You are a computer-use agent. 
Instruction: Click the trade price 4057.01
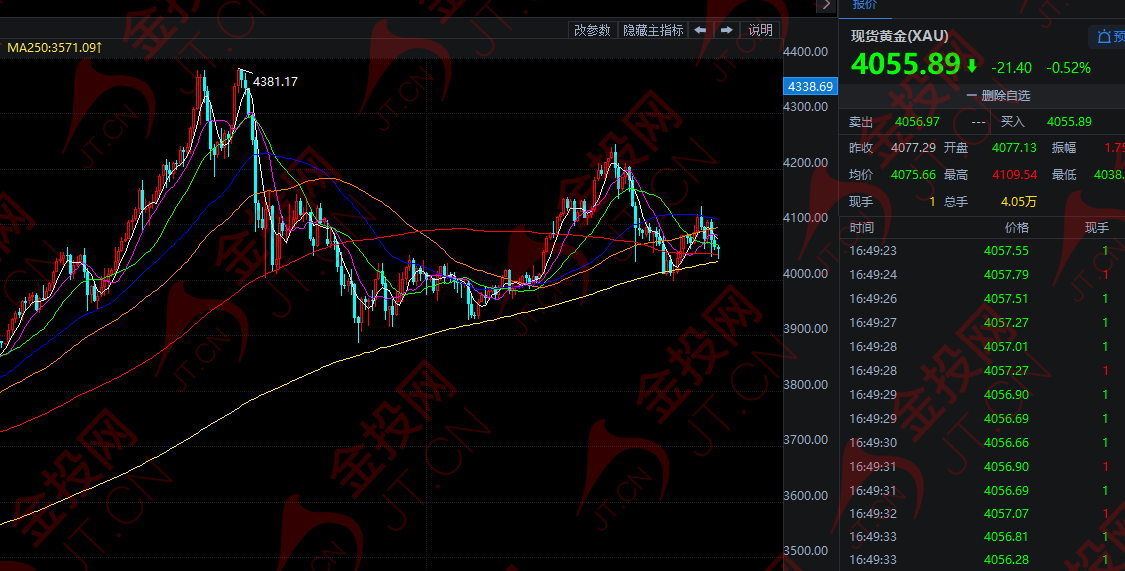tap(1006, 346)
